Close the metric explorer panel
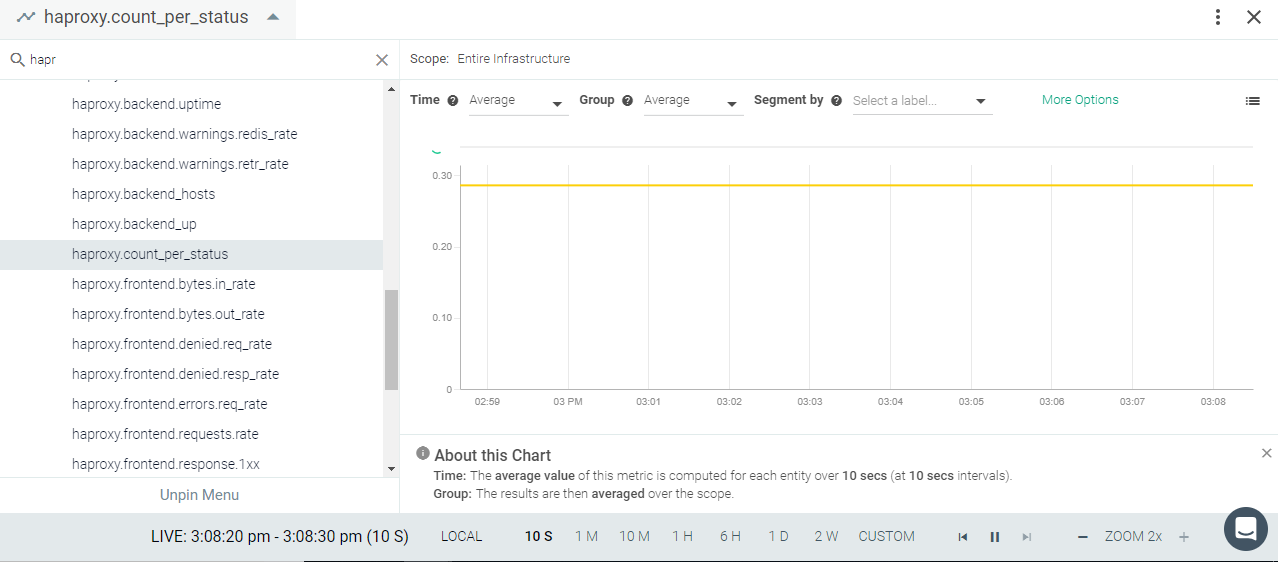 (1254, 17)
